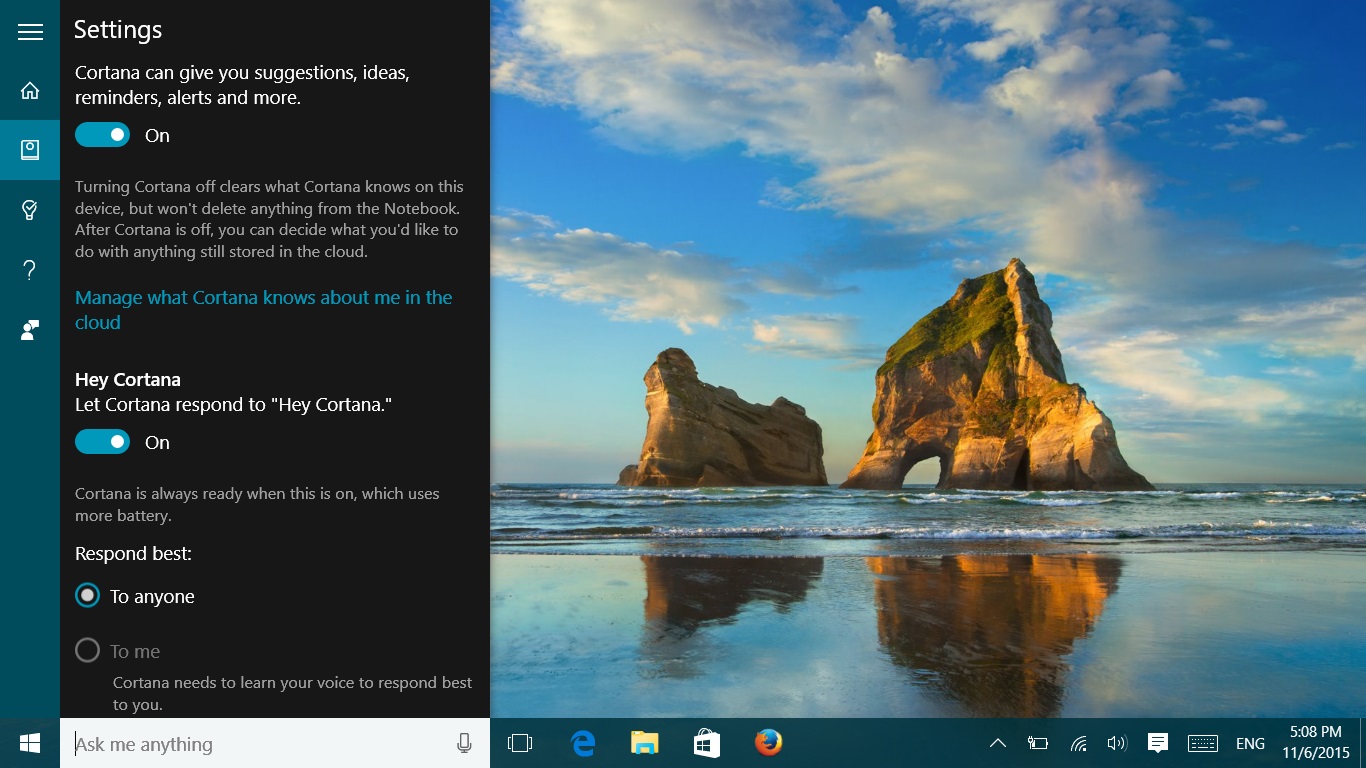Open the Windows Start menu
Image resolution: width=1366 pixels, height=768 pixels.
point(30,743)
